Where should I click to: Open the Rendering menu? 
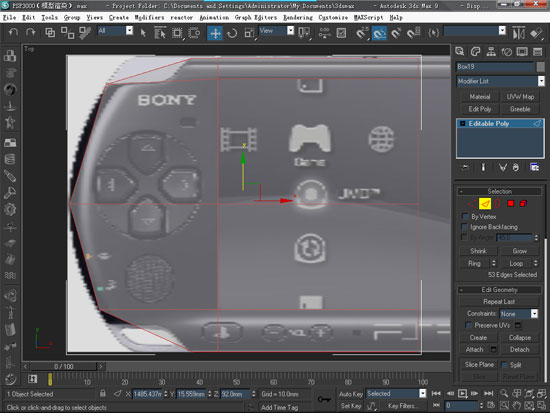pos(298,18)
